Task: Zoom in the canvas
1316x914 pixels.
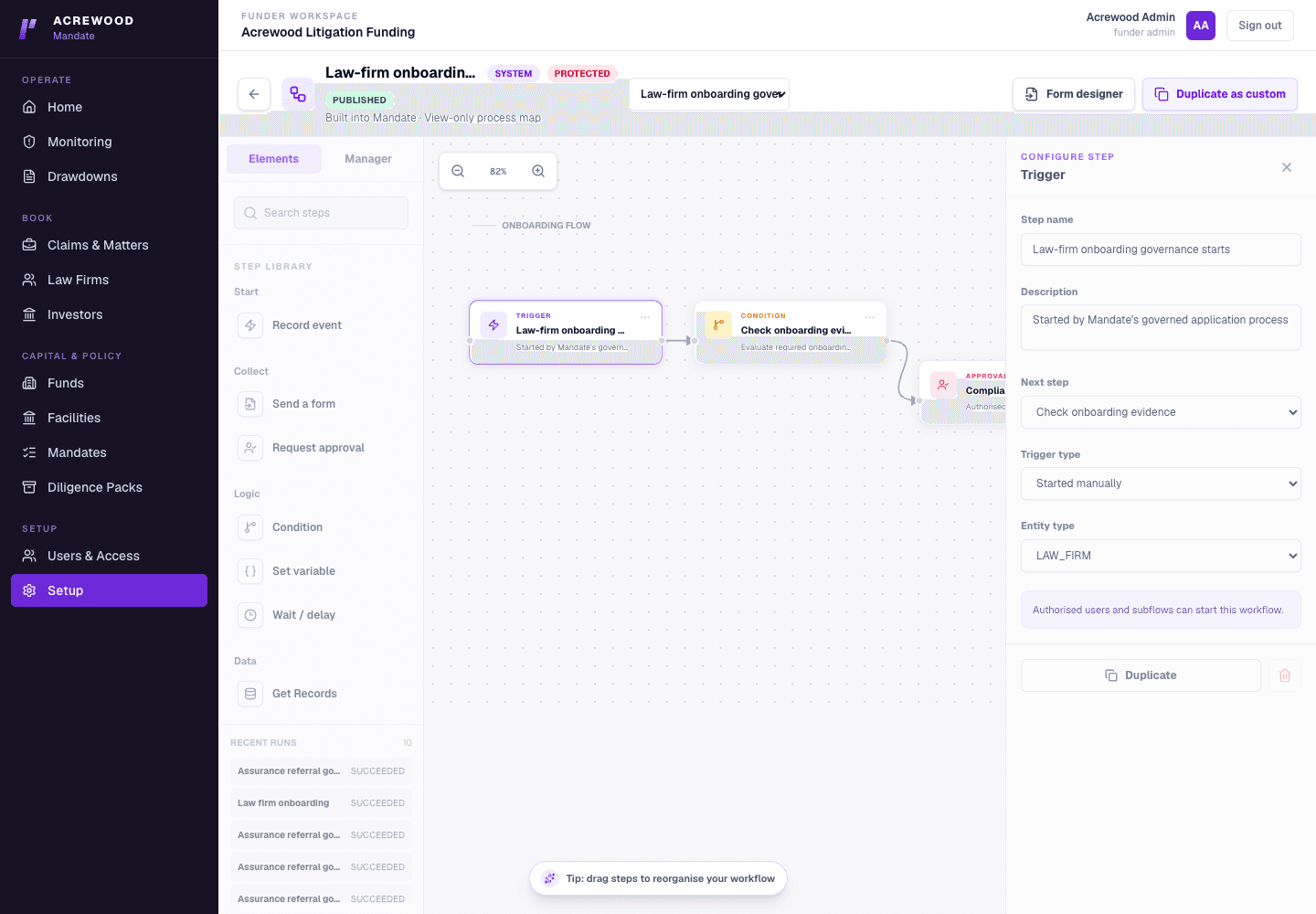Action: (x=538, y=171)
